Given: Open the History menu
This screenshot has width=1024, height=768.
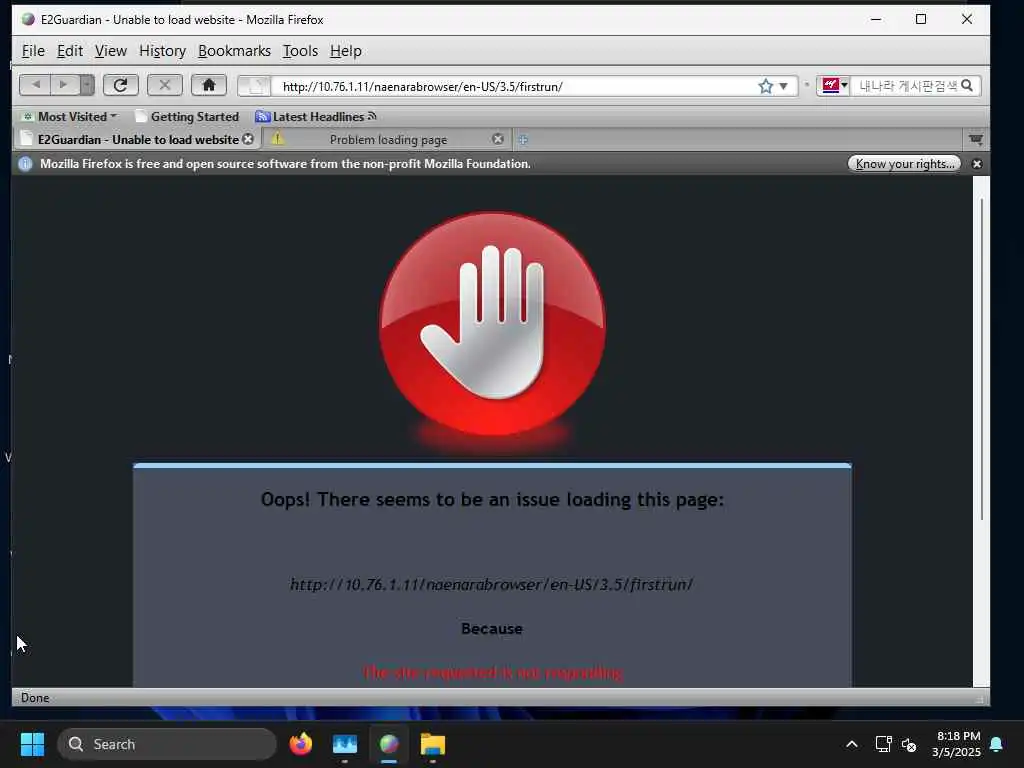Looking at the screenshot, I should coord(162,51).
